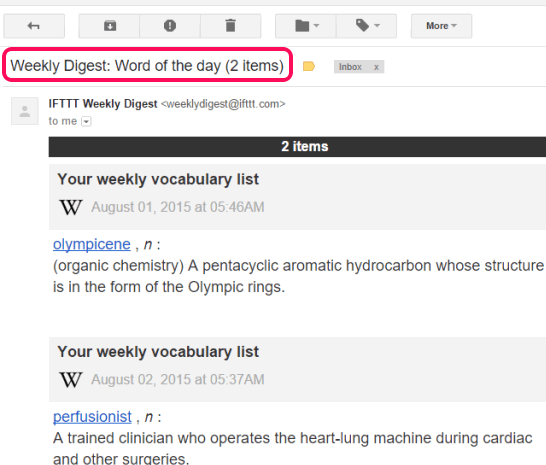Open the perfusionist word link
This screenshot has width=546, height=465.
(92, 417)
